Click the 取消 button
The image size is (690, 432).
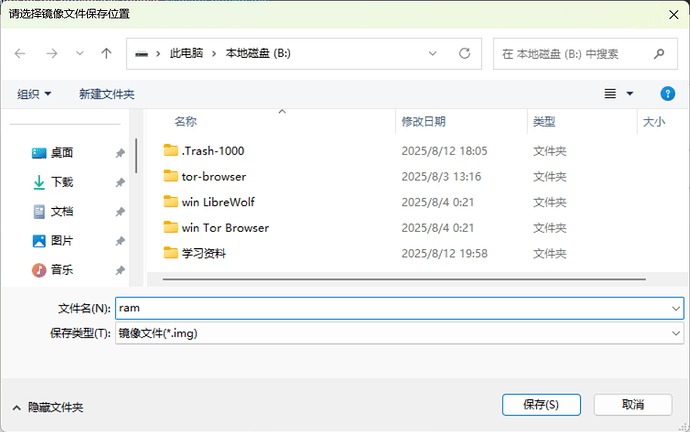point(633,404)
